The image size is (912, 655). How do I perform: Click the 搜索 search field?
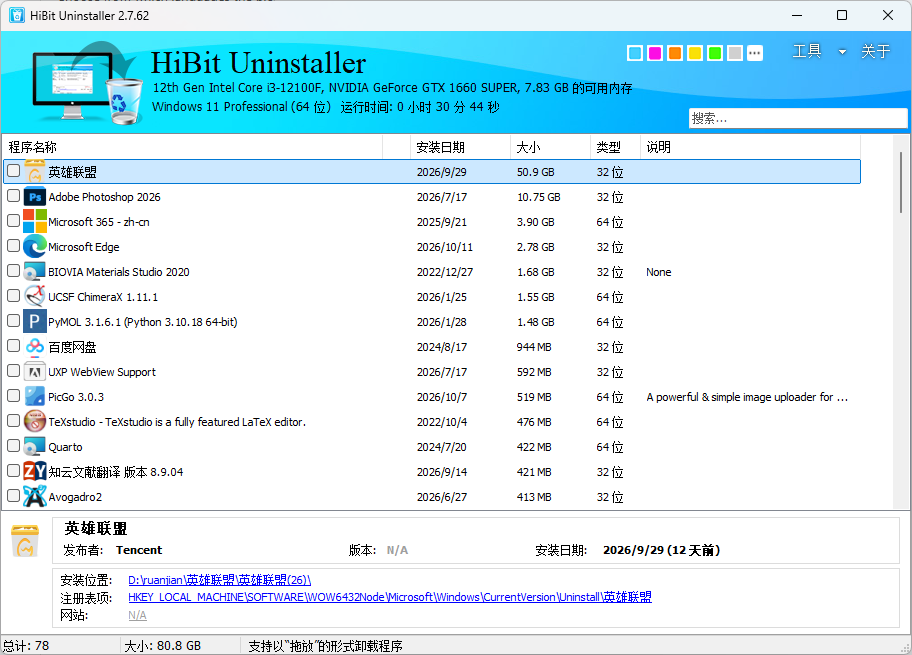797,118
